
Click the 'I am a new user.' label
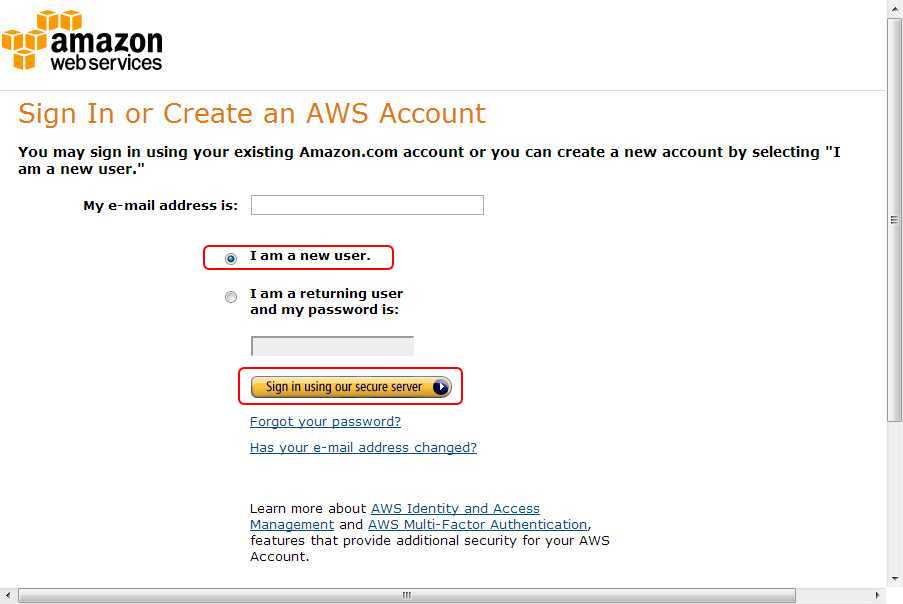[310, 256]
